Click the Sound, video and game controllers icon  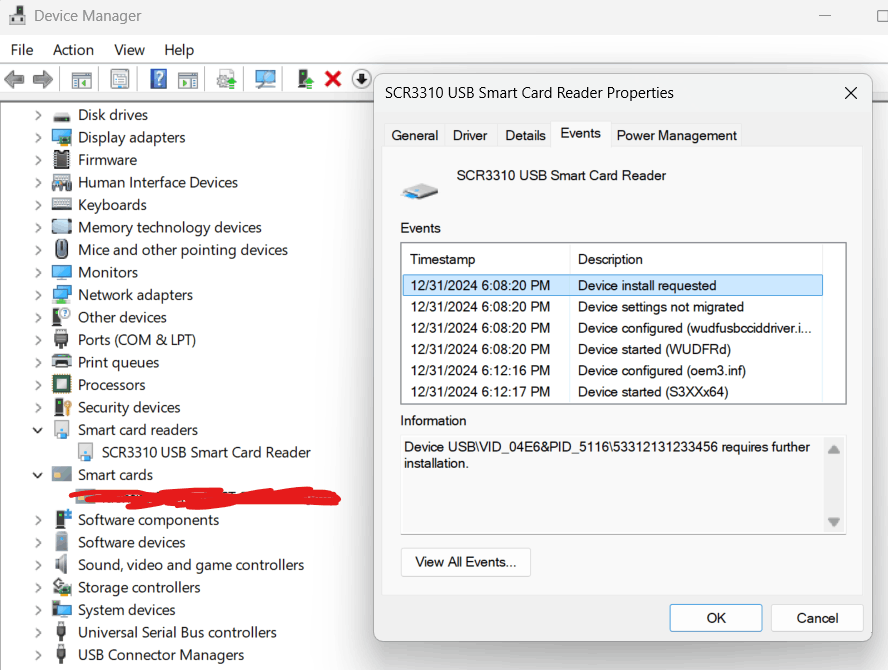tap(62, 565)
